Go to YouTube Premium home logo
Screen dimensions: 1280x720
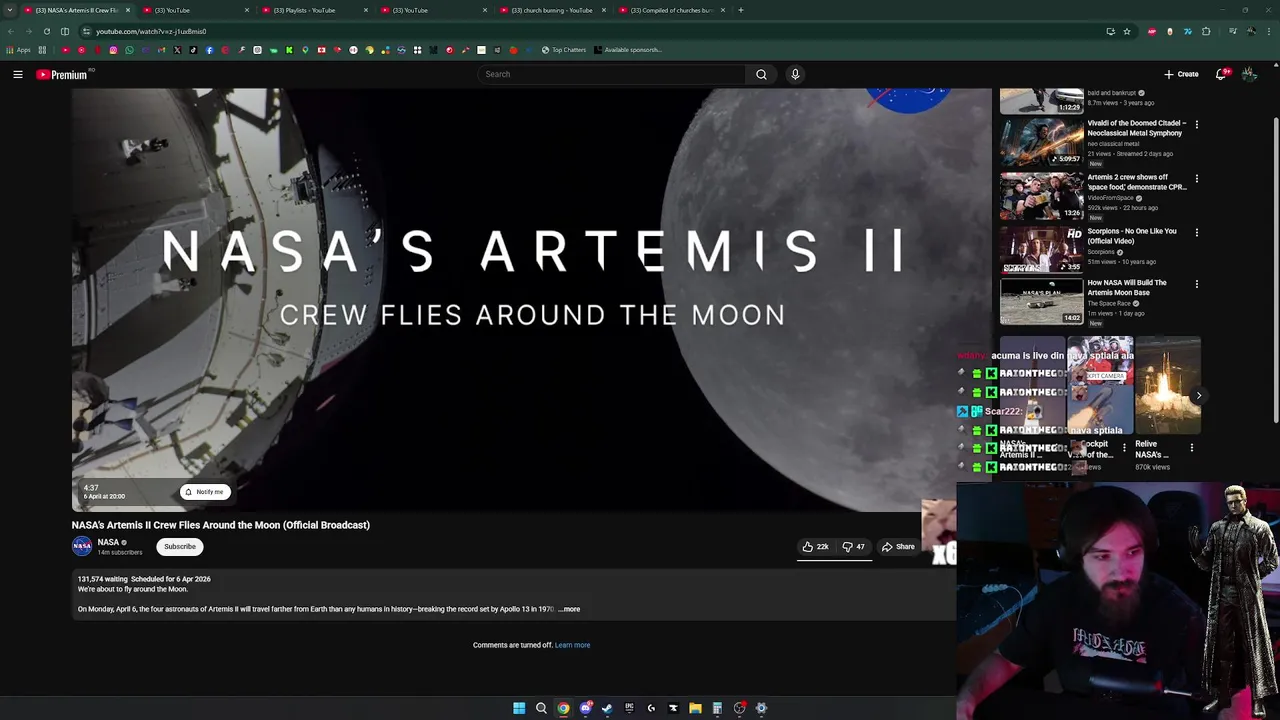62,74
